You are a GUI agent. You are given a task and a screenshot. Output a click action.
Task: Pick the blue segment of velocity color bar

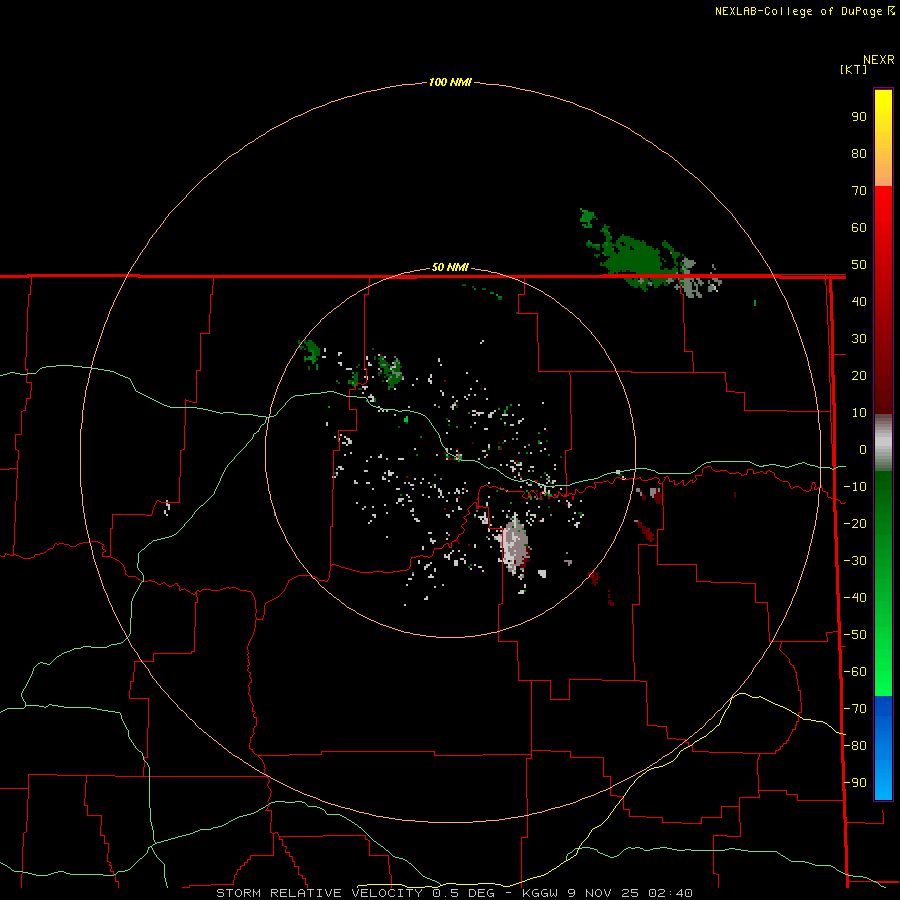pyautogui.click(x=883, y=748)
